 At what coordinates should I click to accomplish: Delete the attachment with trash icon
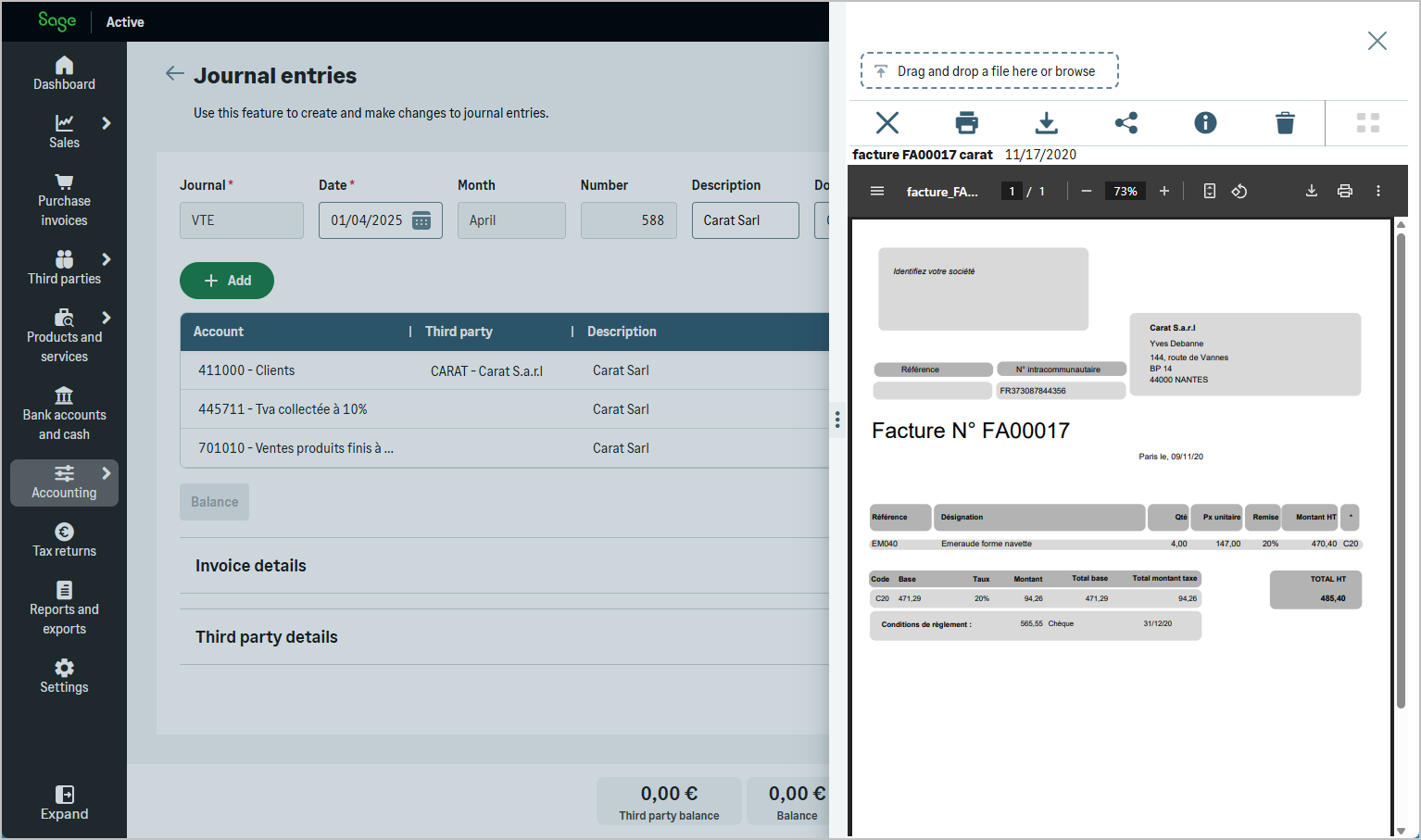1285,122
